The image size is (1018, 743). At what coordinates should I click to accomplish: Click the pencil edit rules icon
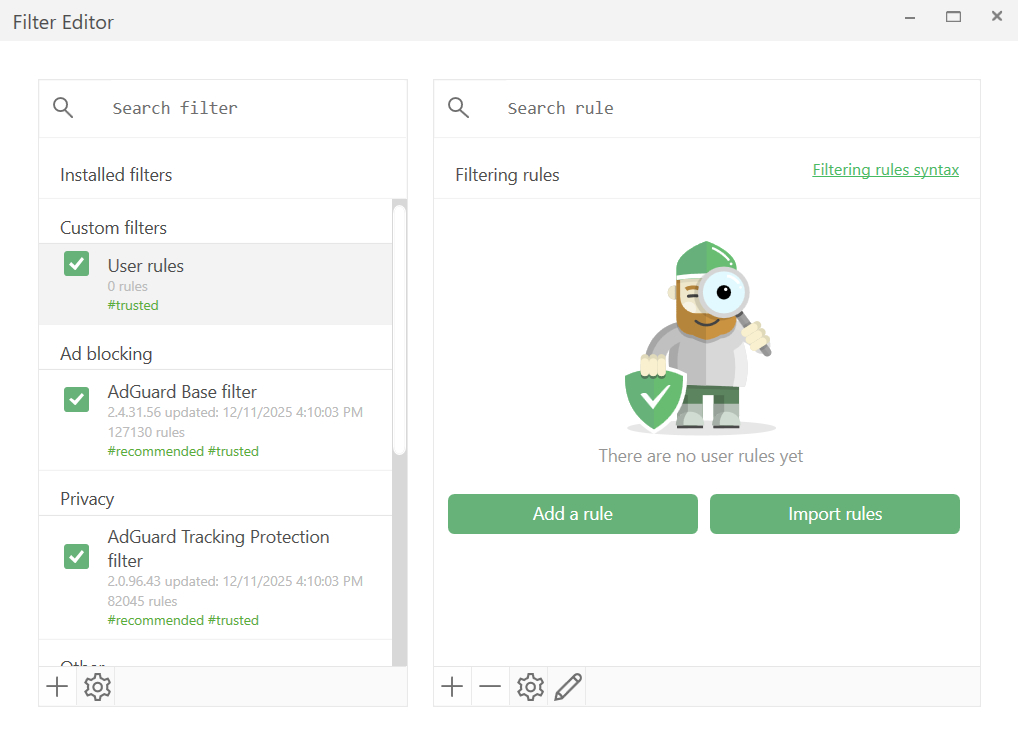tap(567, 687)
